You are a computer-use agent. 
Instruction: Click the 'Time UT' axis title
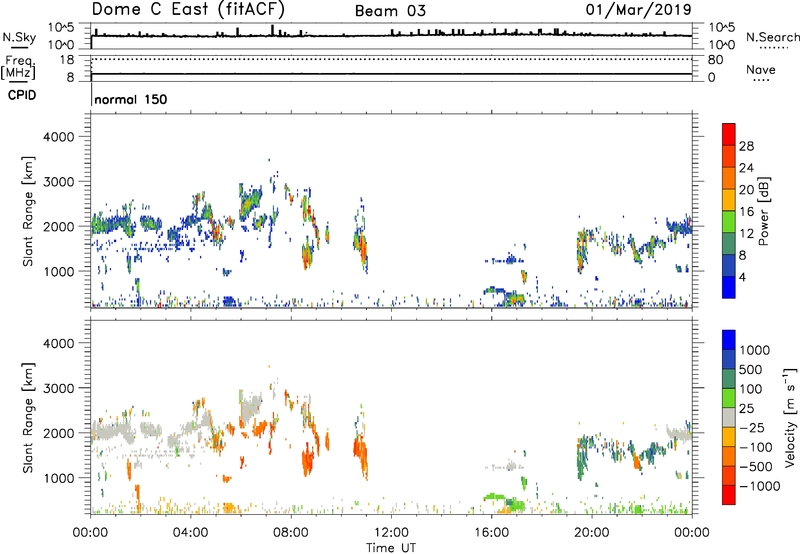click(x=391, y=548)
